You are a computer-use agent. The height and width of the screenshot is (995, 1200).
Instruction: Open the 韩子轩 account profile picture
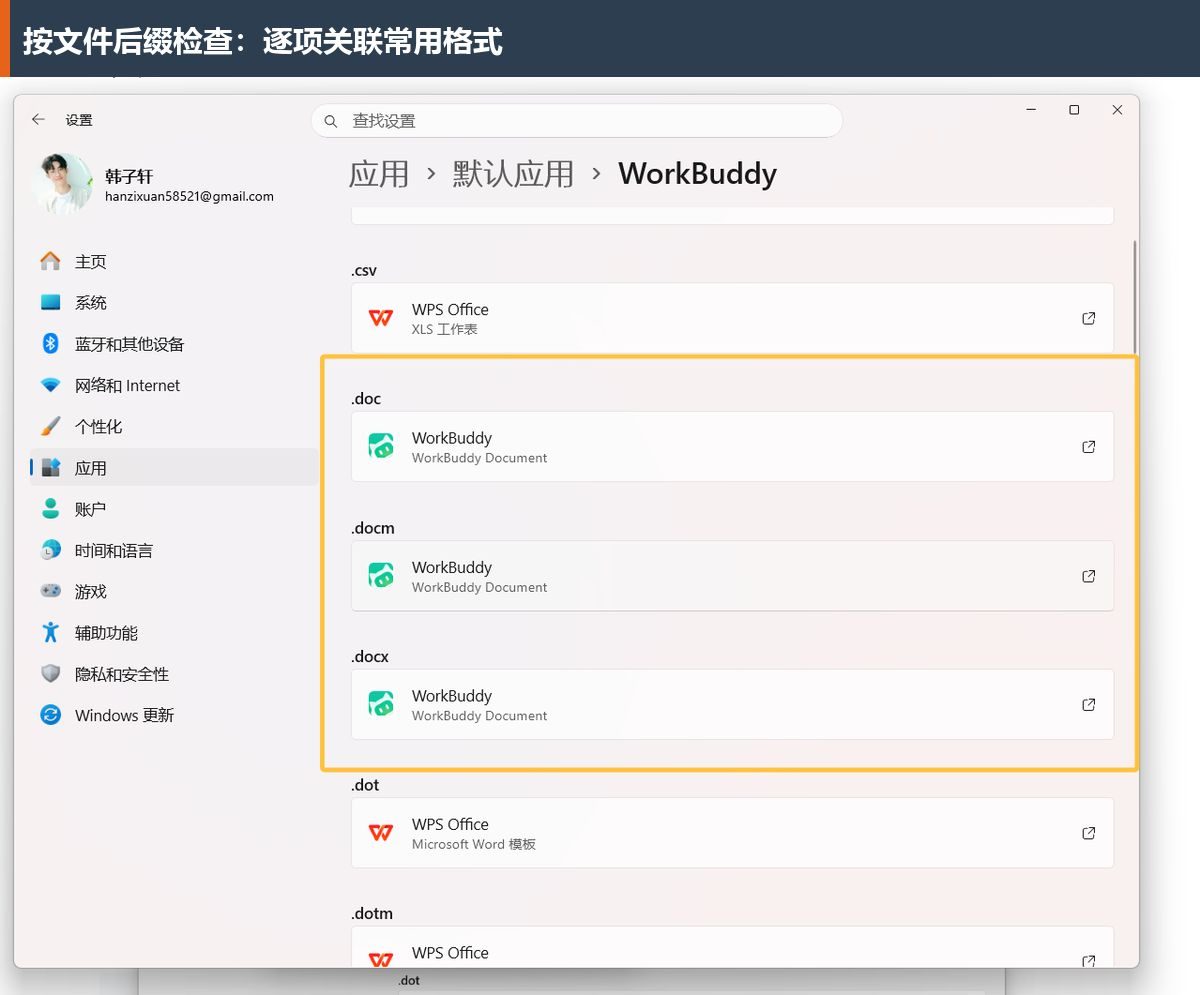tap(64, 184)
